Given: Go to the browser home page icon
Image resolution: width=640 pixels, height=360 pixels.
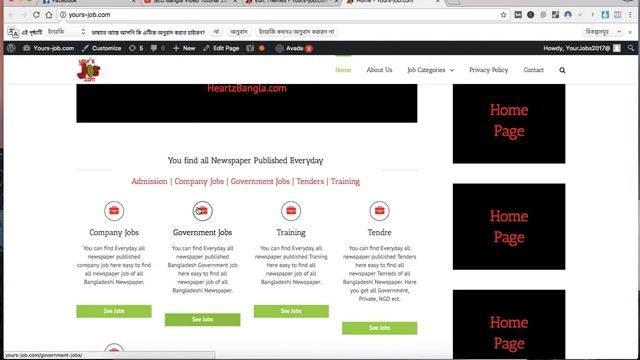Looking at the screenshot, I should [x=49, y=15].
